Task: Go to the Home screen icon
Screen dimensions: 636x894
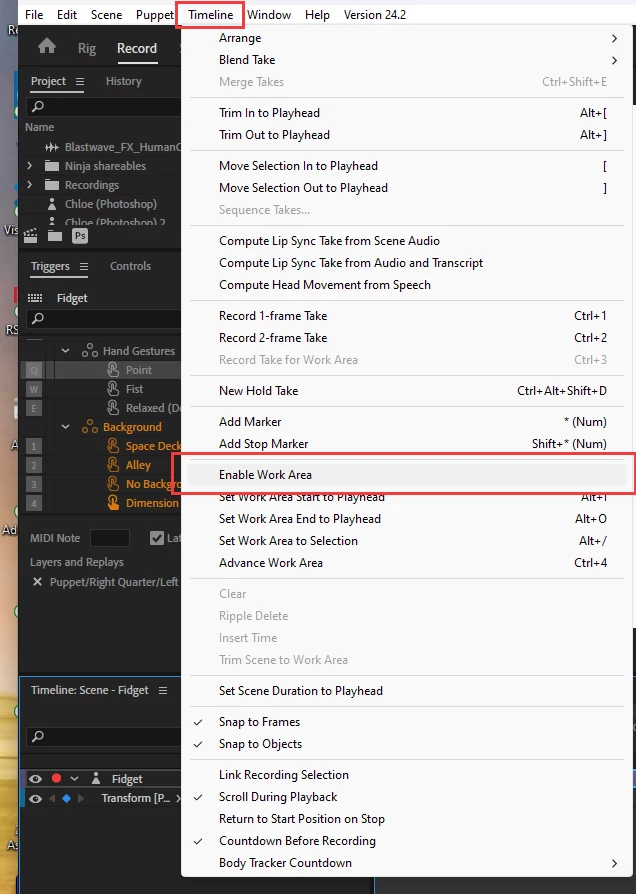Action: pos(47,46)
